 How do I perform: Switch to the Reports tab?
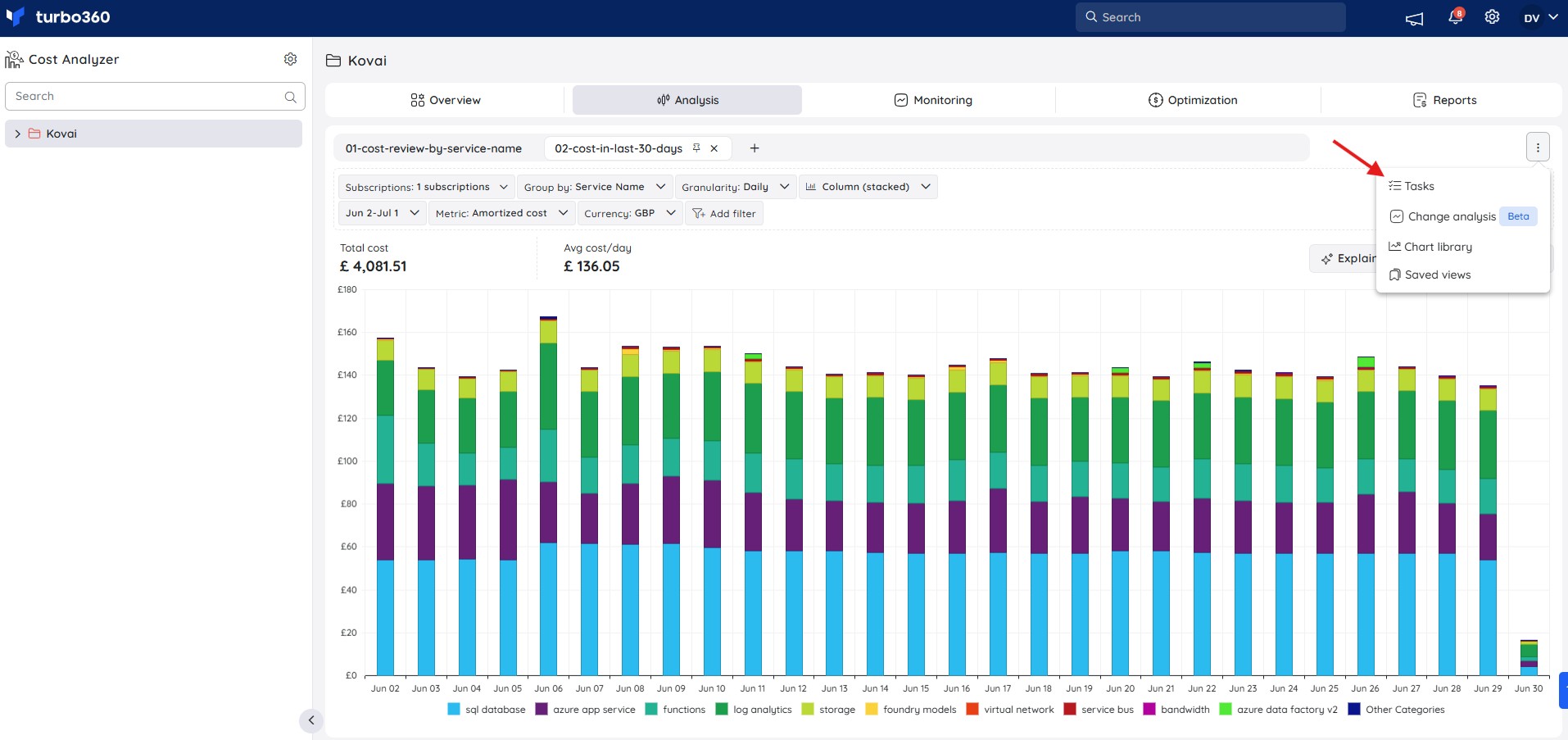coord(1445,100)
